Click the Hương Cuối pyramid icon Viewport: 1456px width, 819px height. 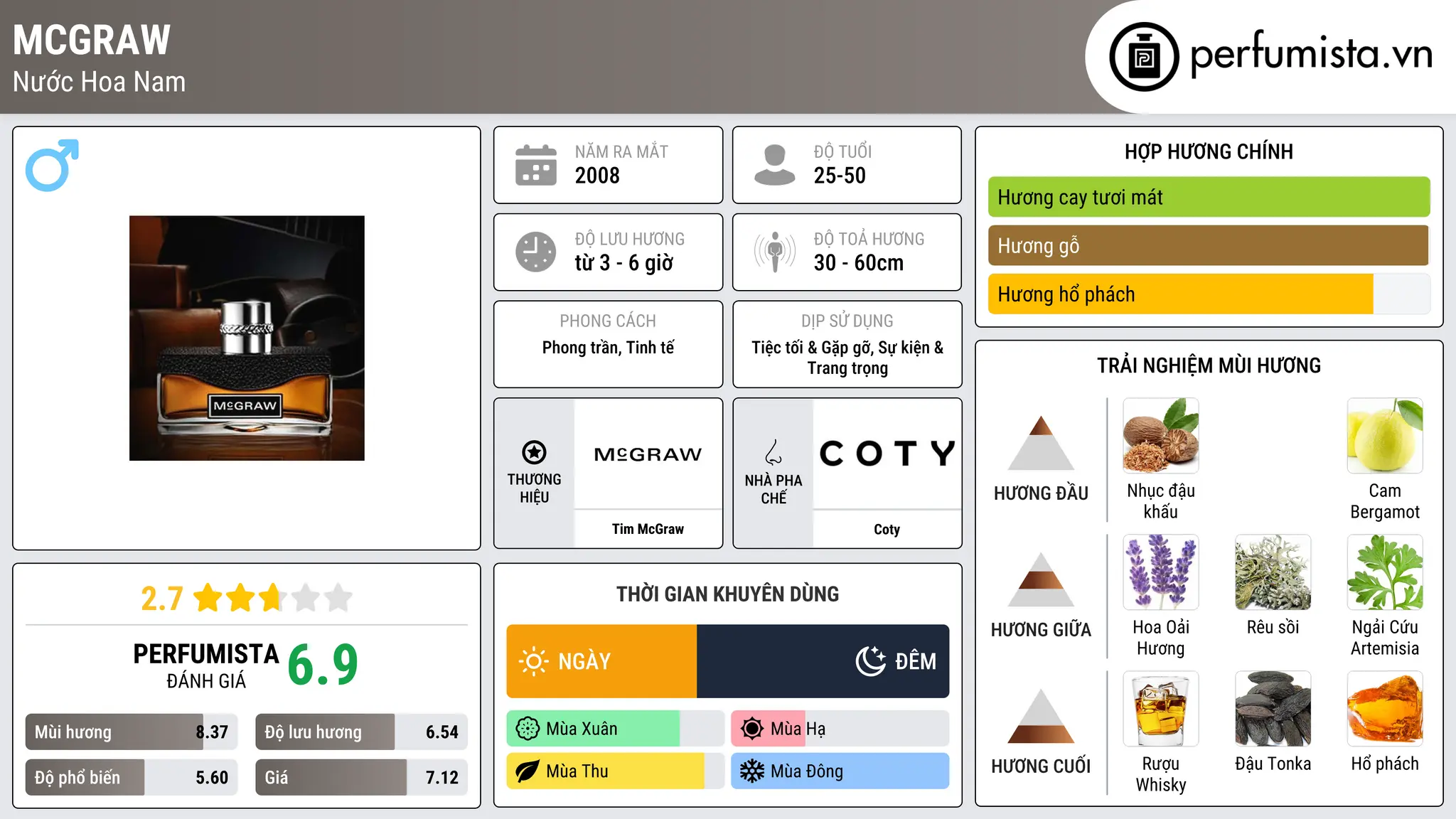coord(1041,716)
